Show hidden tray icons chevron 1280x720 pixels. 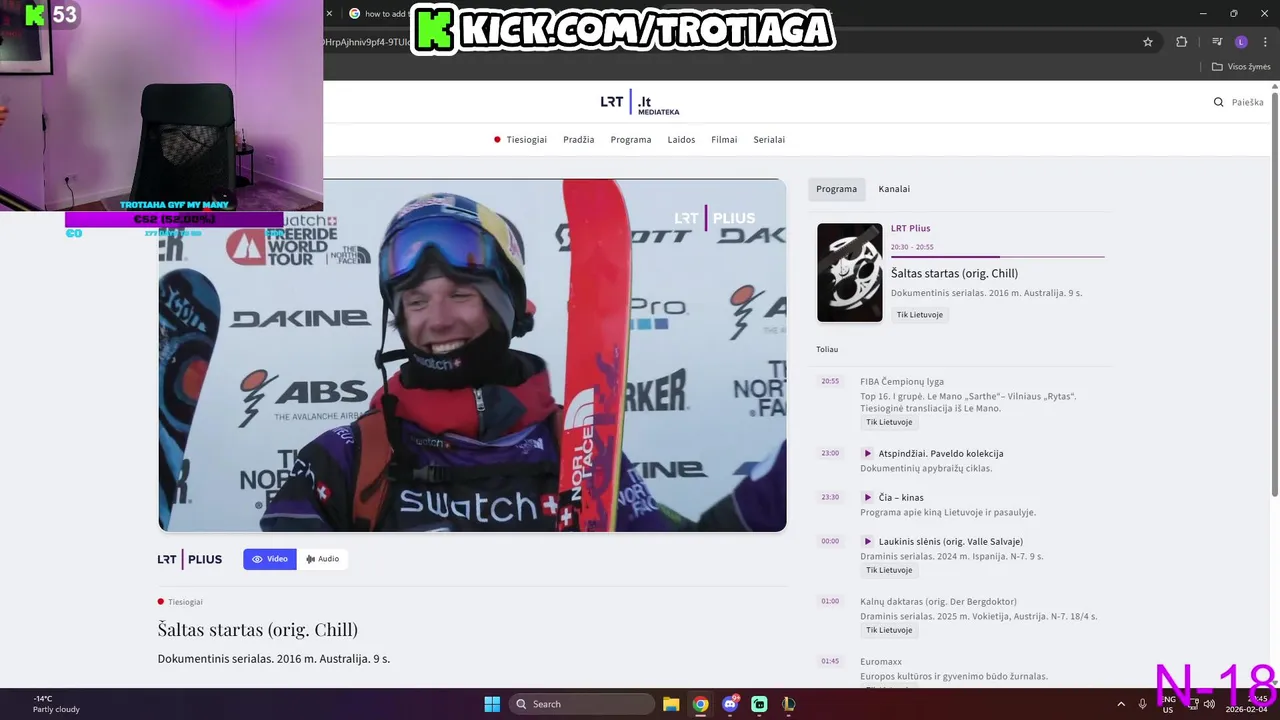(x=1121, y=704)
